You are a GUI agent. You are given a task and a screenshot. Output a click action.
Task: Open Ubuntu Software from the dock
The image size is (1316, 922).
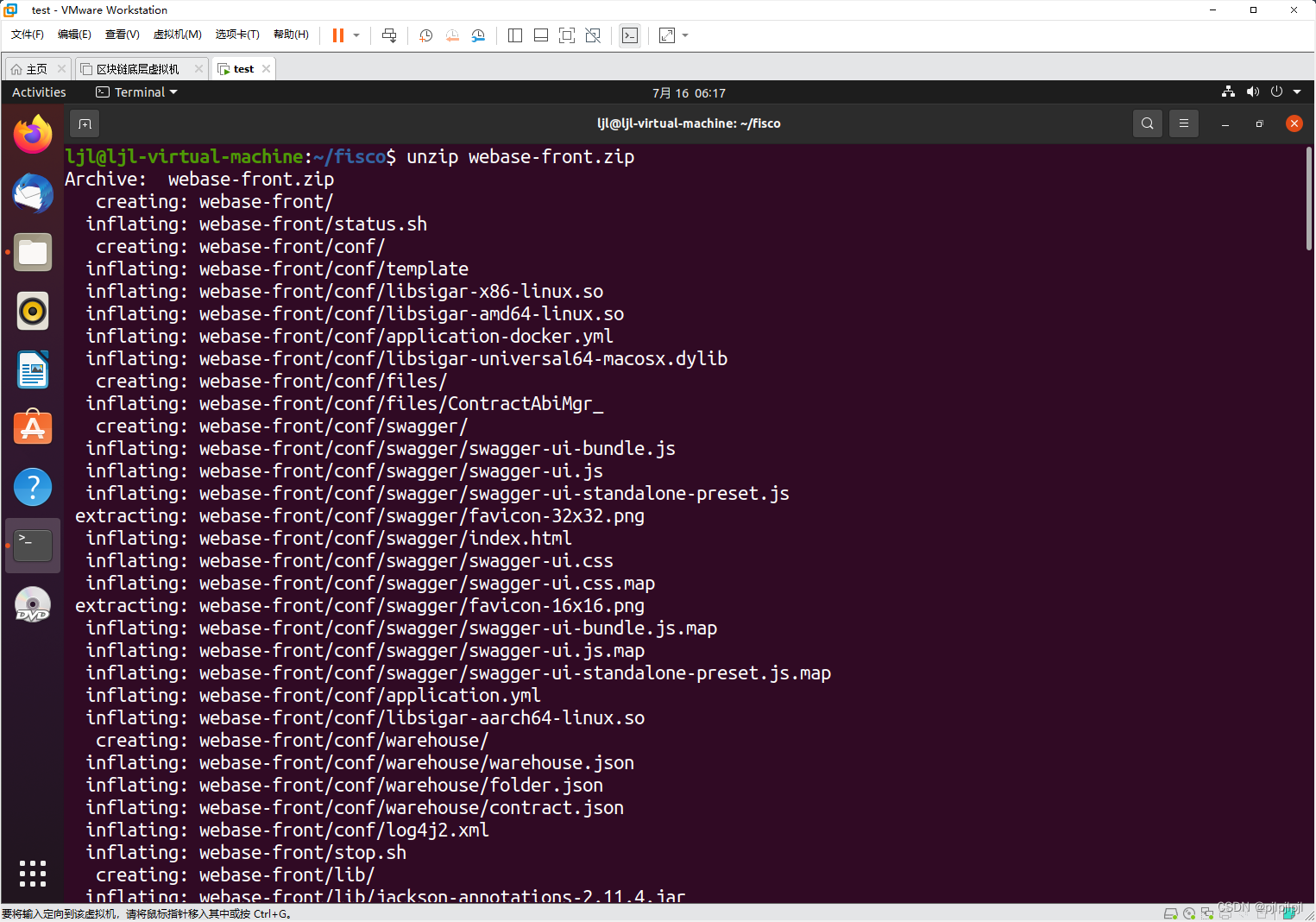pyautogui.click(x=33, y=428)
